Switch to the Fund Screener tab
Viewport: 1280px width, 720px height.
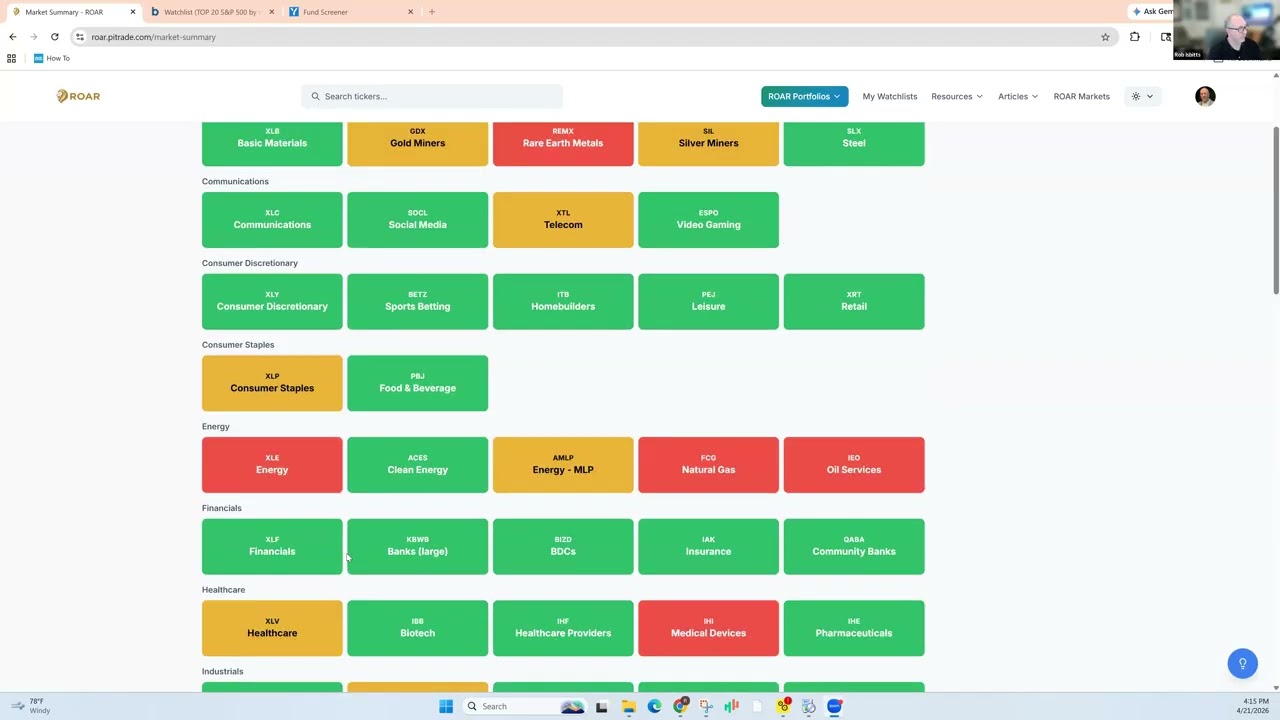click(350, 12)
